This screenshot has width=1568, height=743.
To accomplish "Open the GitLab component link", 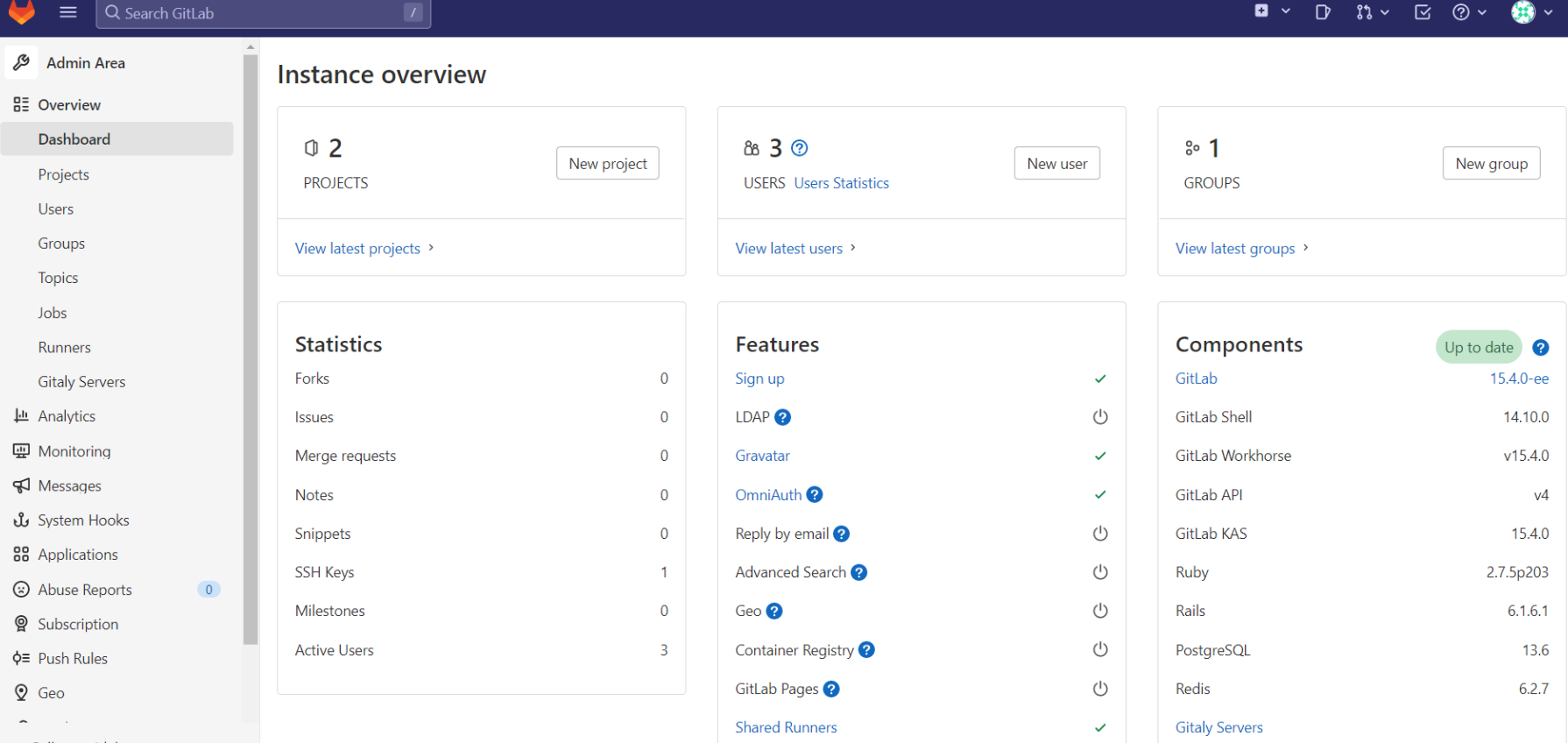I will point(1196,379).
